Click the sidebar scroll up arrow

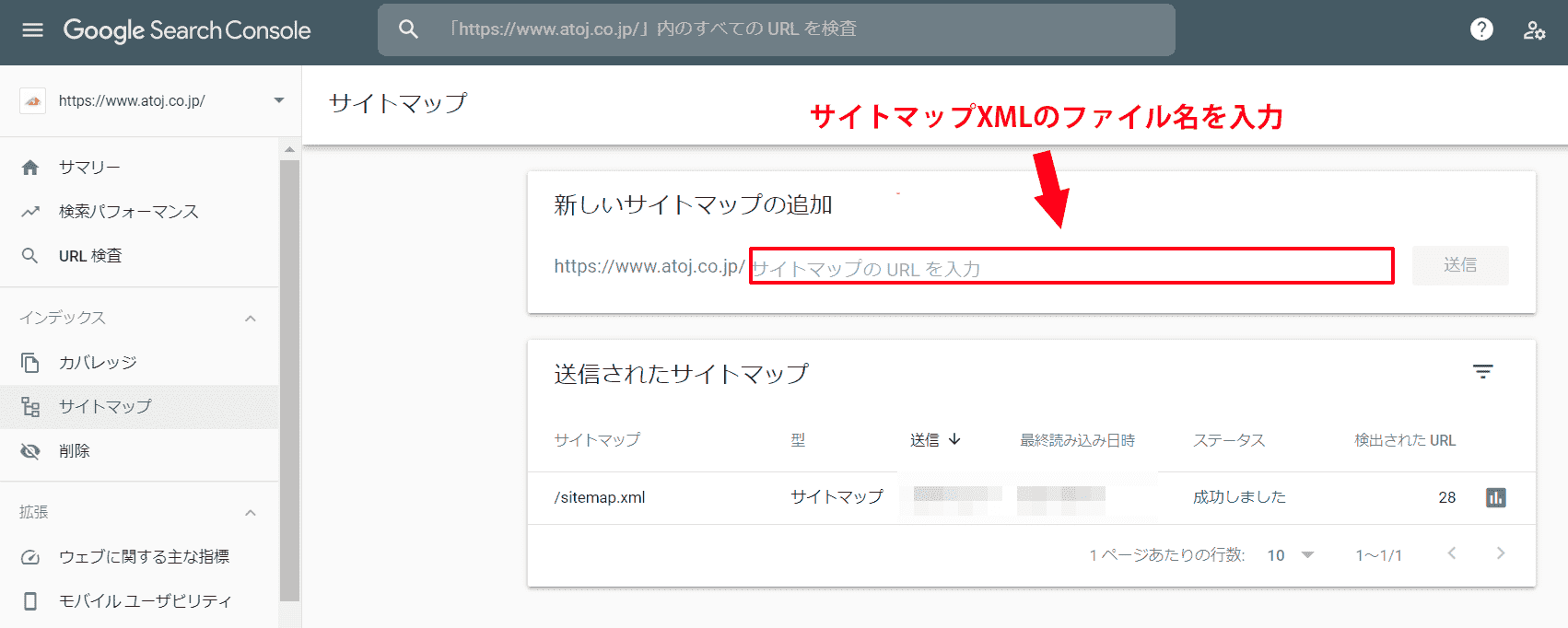pyautogui.click(x=289, y=149)
